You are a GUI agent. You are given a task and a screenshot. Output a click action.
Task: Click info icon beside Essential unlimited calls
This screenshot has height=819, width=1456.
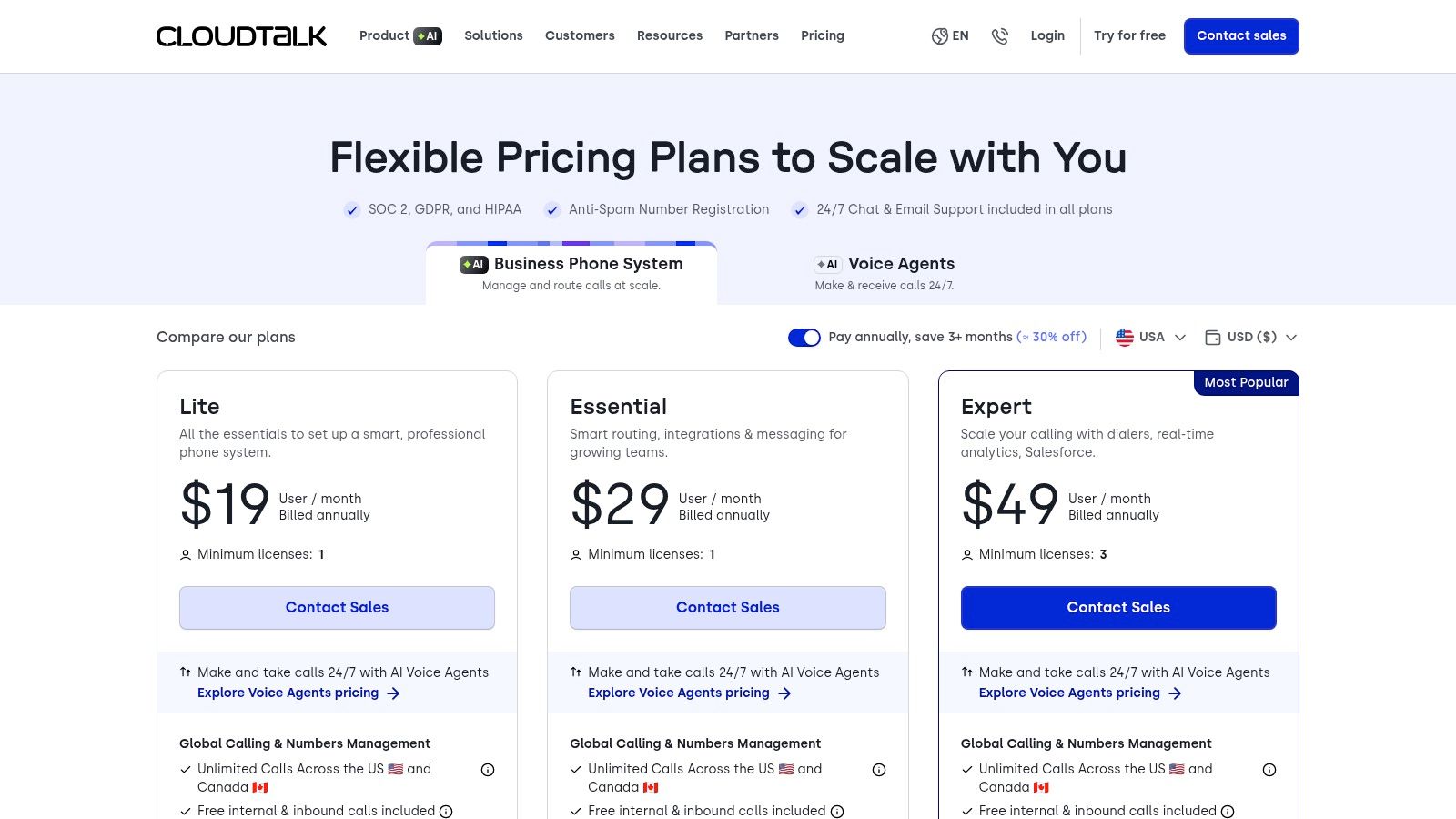(879, 770)
